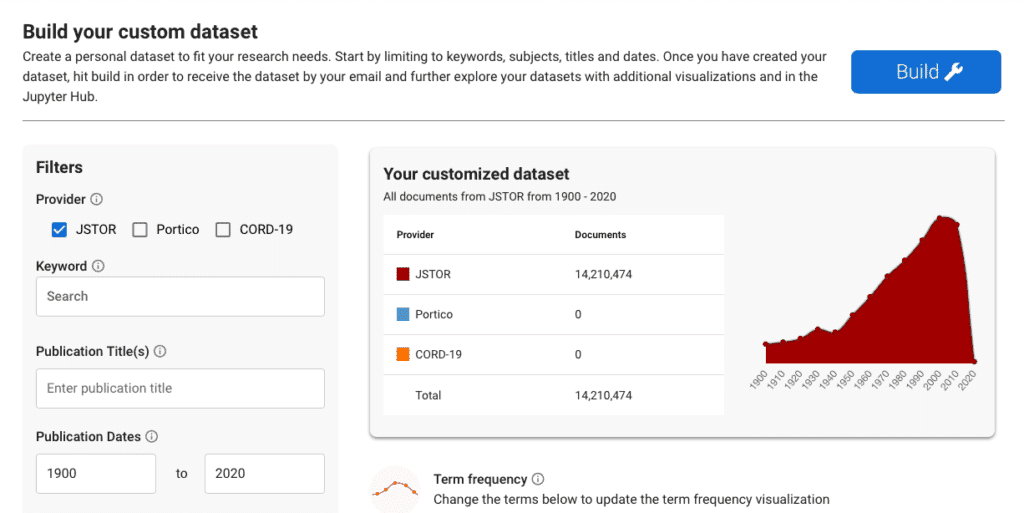This screenshot has width=1024, height=513.
Task: Enable the Portico provider checkbox
Action: pos(140,230)
